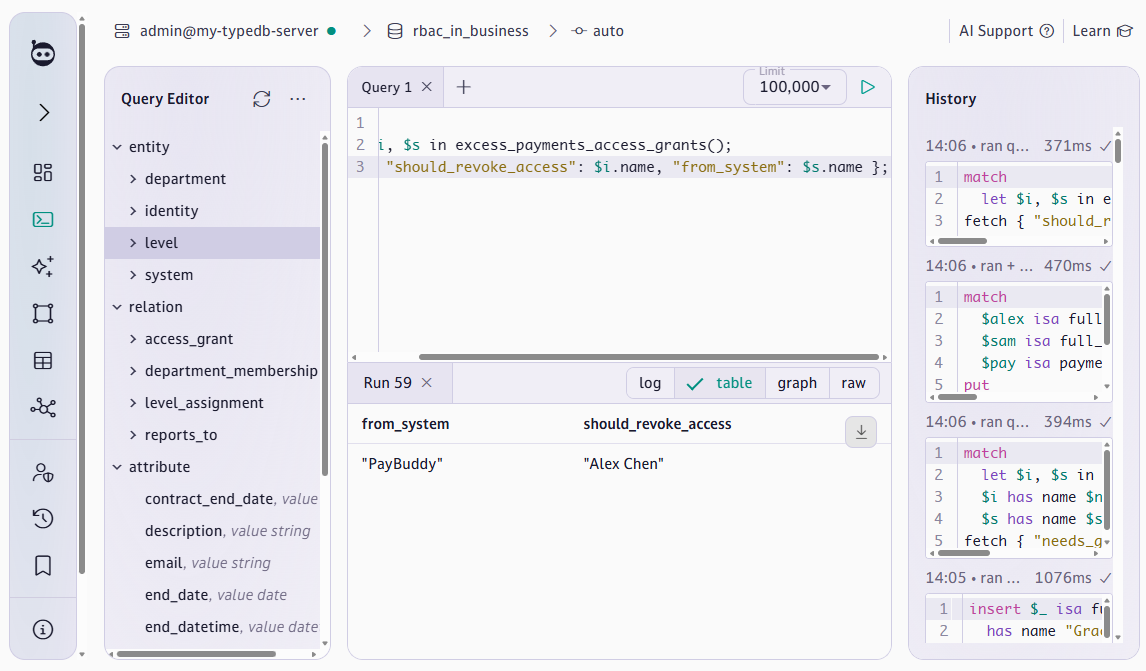Screen dimensions: 1146x671
Task: Open the dashboard grid icon in sidebar
Action: click(x=43, y=173)
